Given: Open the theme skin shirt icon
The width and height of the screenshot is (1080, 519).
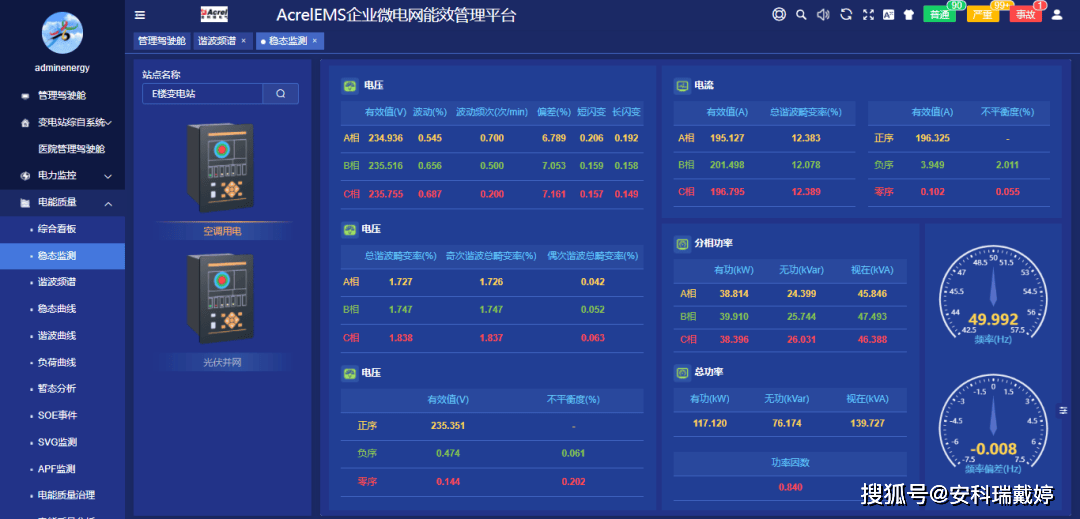Looking at the screenshot, I should tap(908, 14).
